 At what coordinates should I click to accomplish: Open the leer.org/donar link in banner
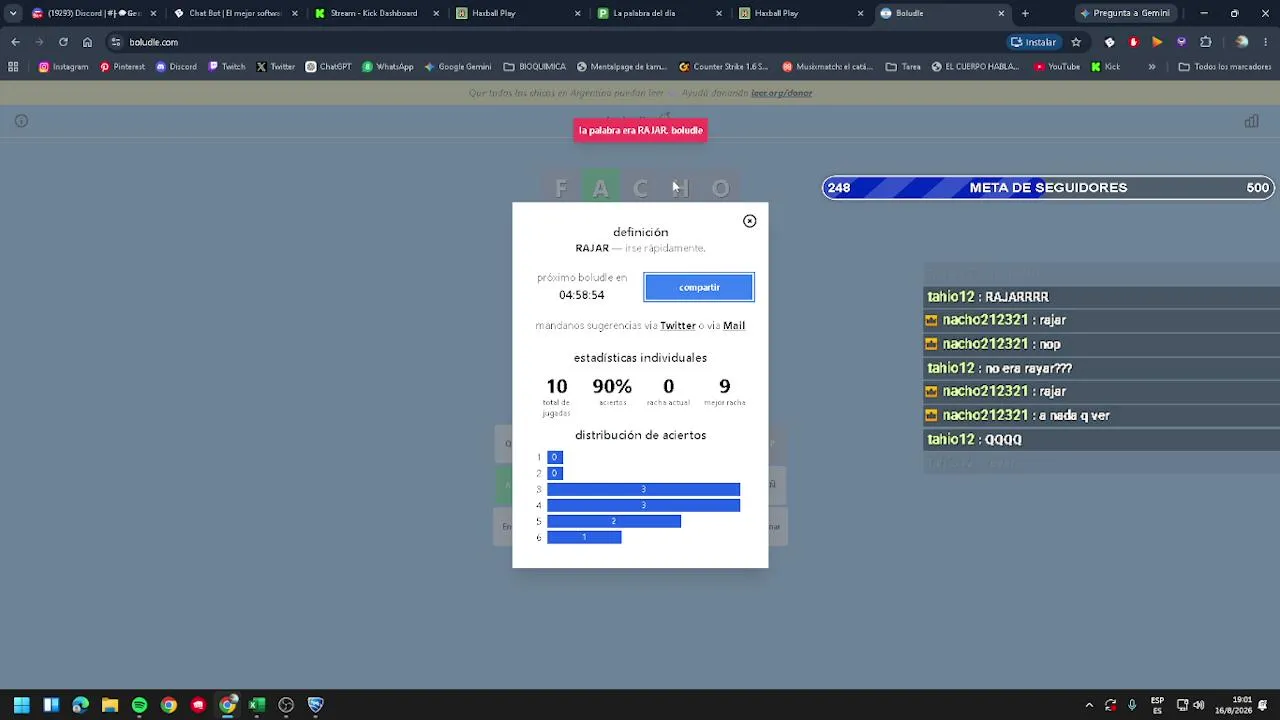pos(781,93)
